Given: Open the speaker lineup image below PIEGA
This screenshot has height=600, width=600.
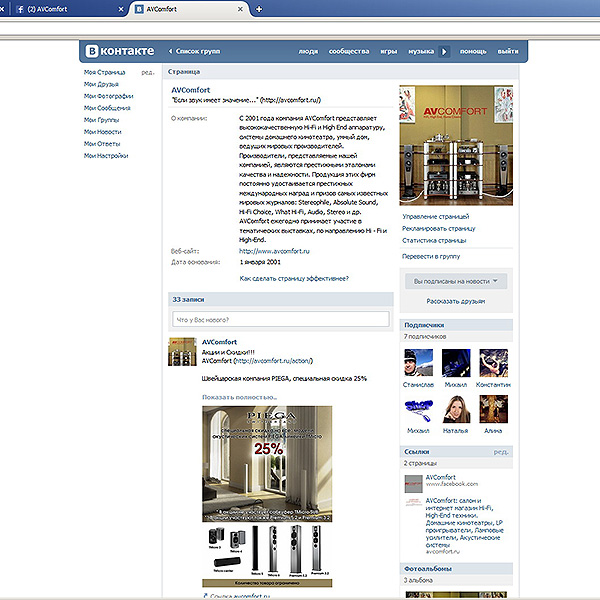Looking at the screenshot, I should point(267,555).
